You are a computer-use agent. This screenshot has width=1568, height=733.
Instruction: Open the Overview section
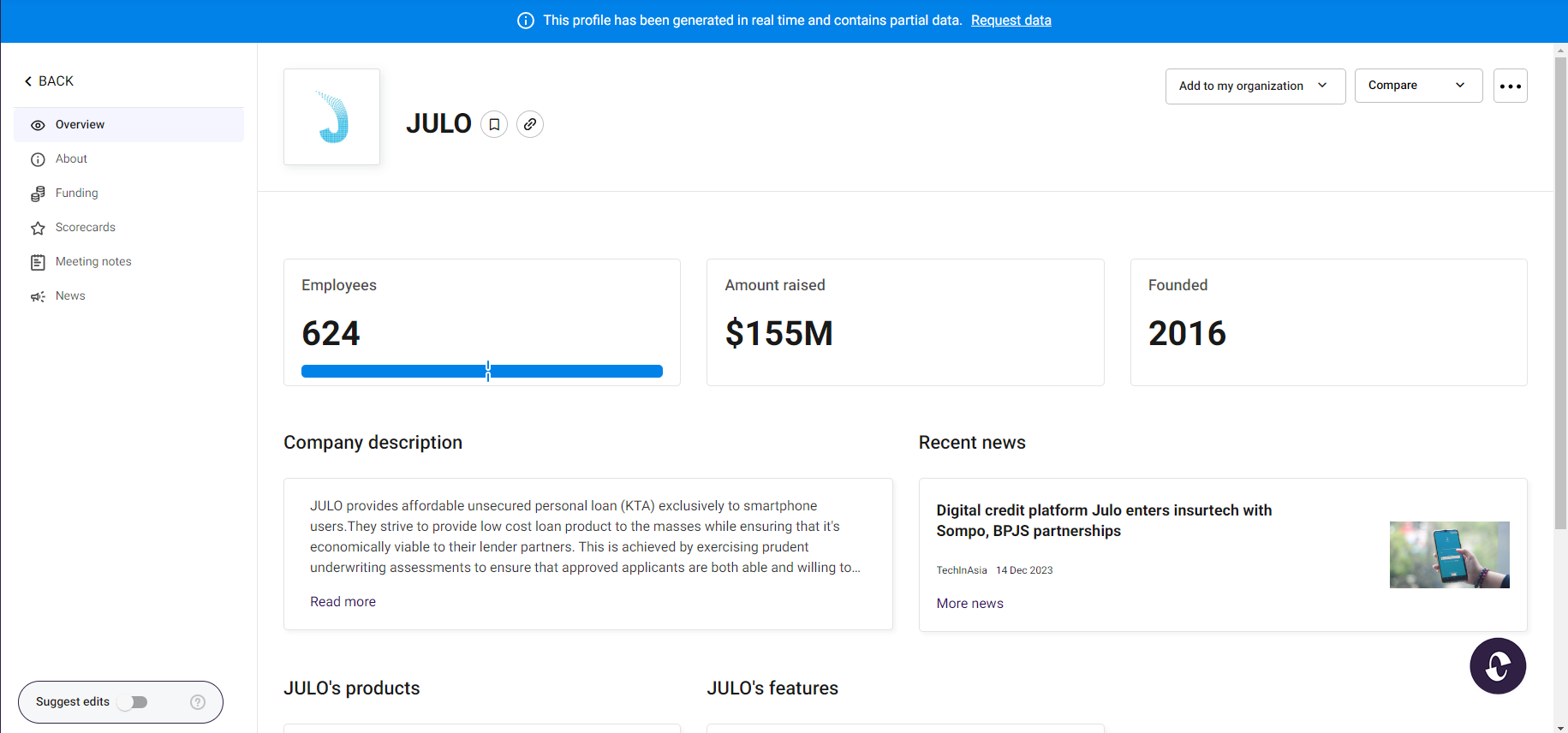coord(129,125)
